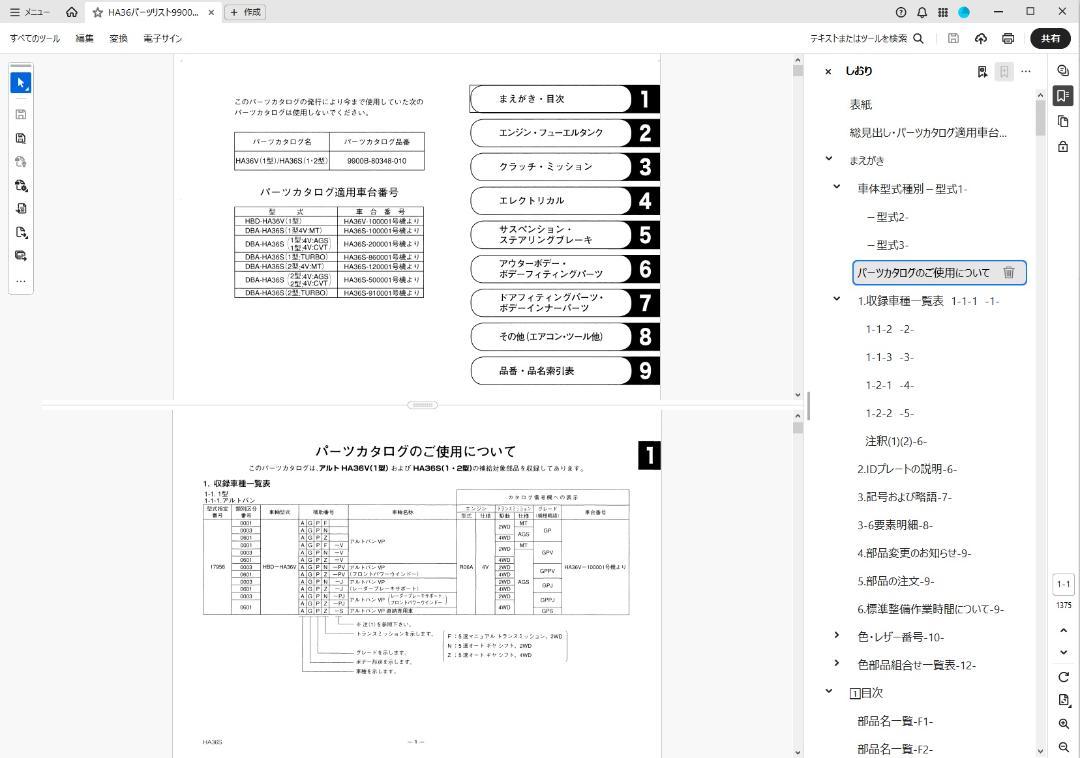Collapse the 1.収録車種一覧表 bookmark

tap(837, 299)
